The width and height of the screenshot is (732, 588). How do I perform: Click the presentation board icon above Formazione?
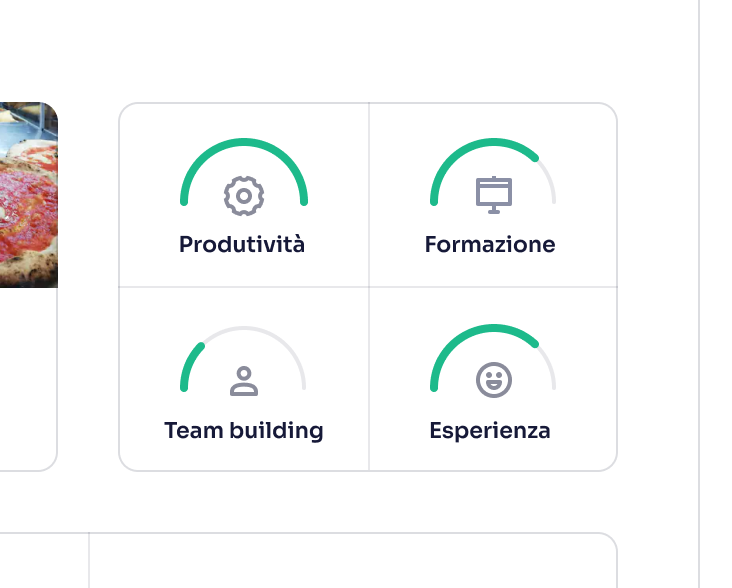(493, 195)
